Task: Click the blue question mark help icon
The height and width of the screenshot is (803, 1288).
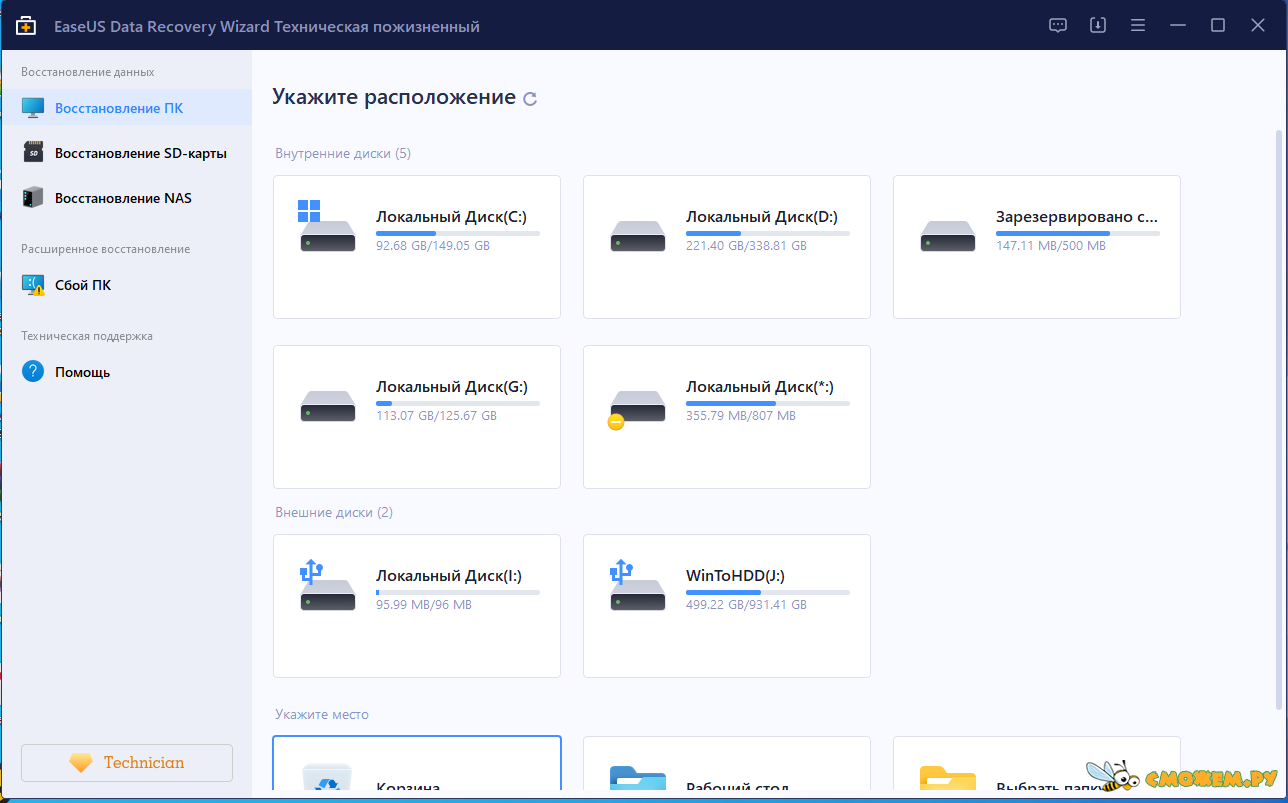Action: (x=33, y=372)
